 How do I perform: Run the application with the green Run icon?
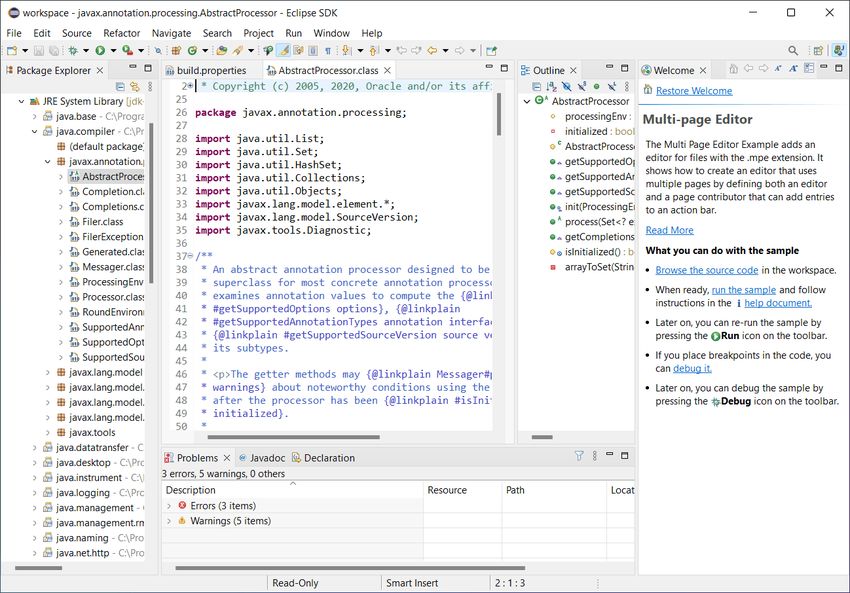[x=100, y=49]
